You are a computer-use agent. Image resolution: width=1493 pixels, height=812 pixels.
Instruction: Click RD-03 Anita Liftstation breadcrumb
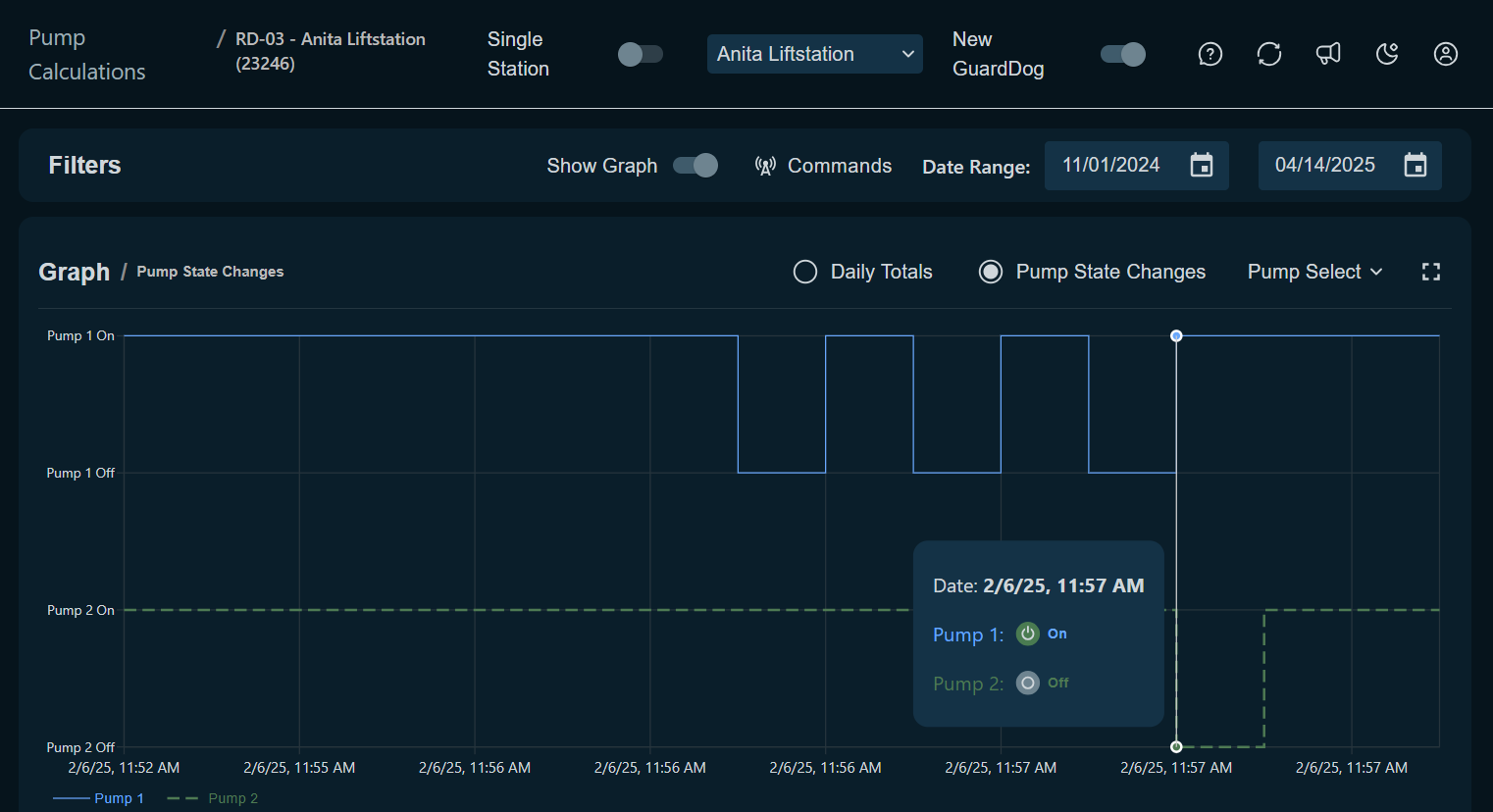coord(331,51)
